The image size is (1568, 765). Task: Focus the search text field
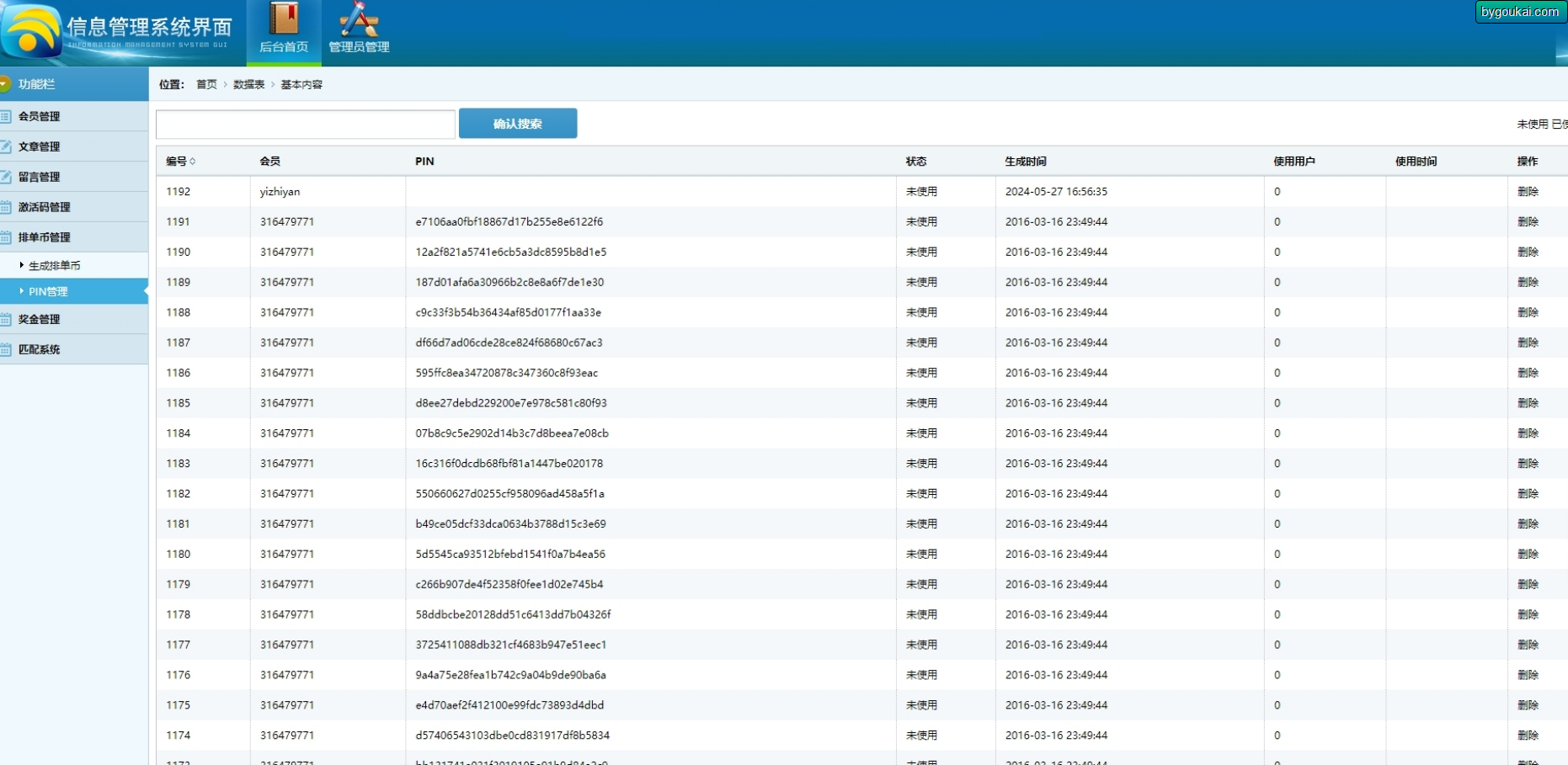pyautogui.click(x=306, y=125)
